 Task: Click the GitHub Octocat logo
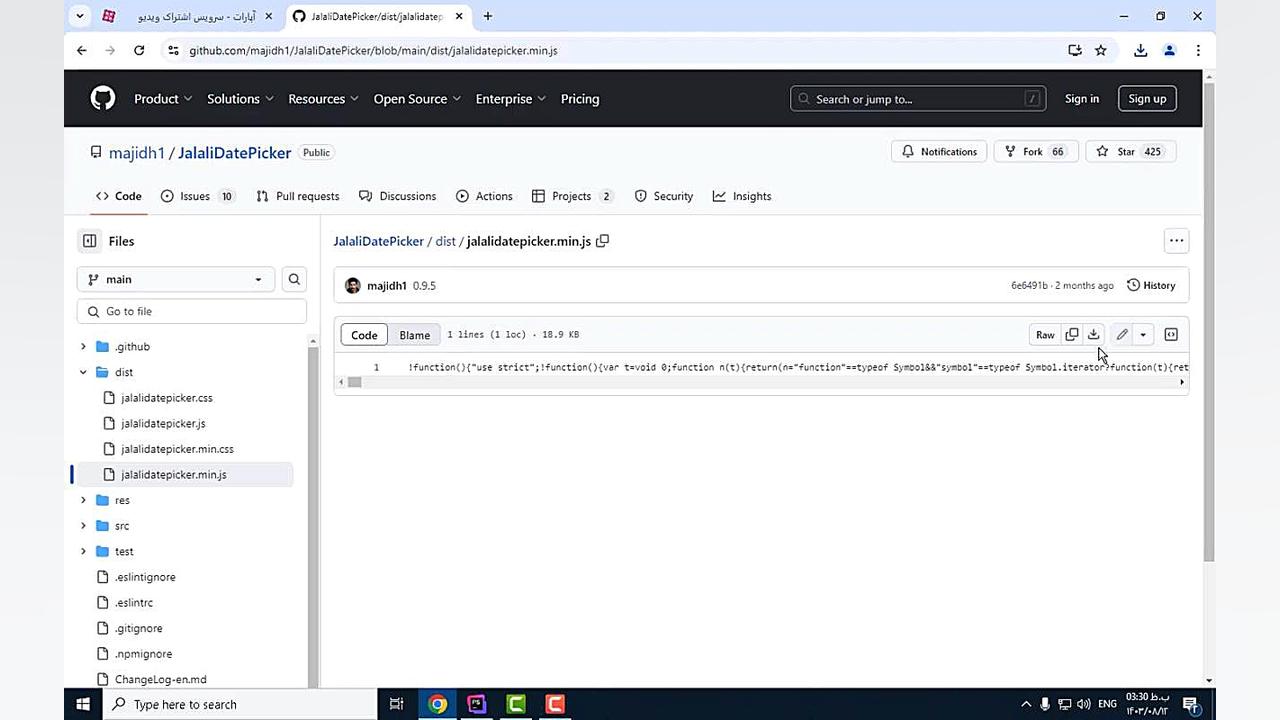[x=103, y=98]
